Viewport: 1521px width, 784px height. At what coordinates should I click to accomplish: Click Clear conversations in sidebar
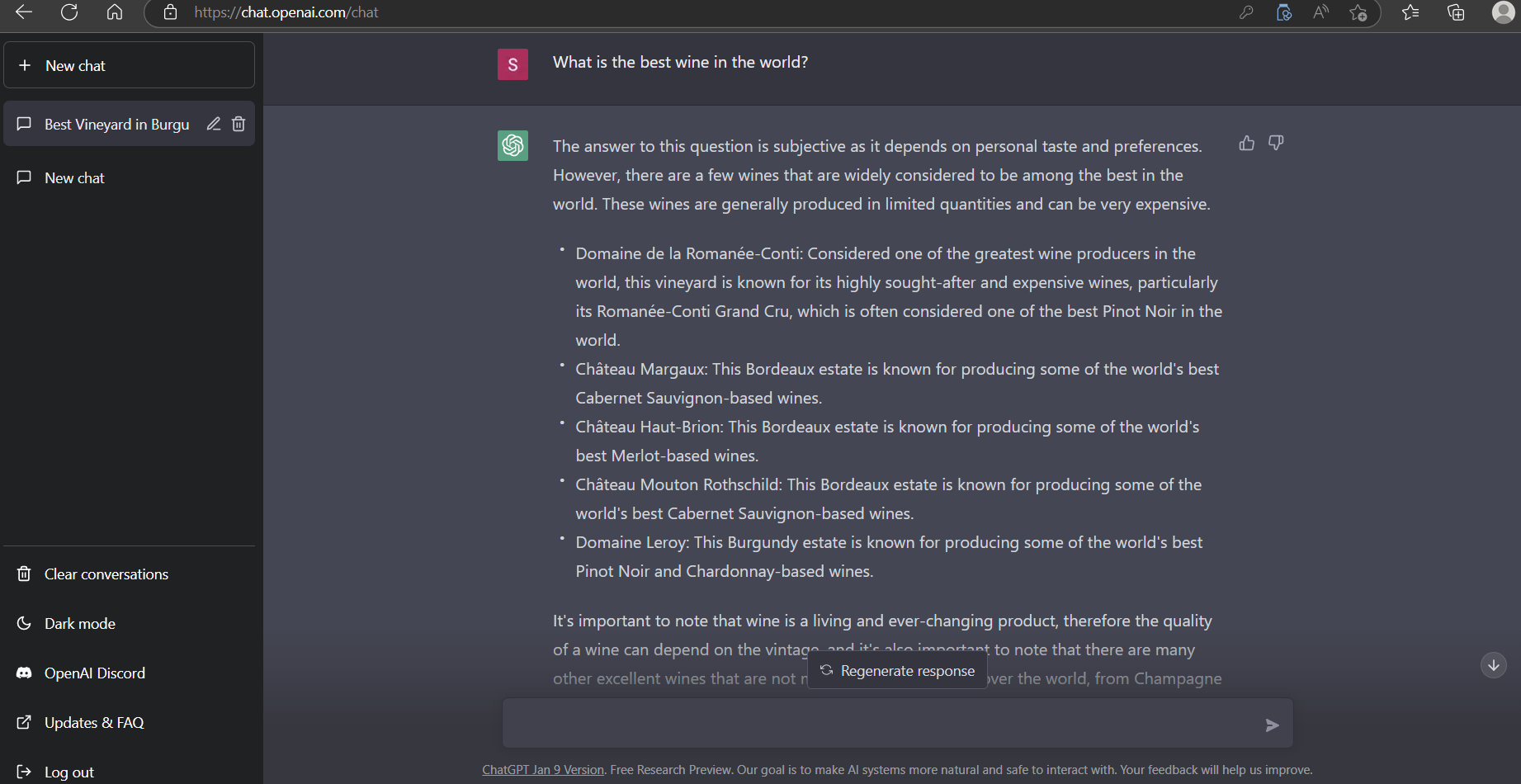pos(130,574)
